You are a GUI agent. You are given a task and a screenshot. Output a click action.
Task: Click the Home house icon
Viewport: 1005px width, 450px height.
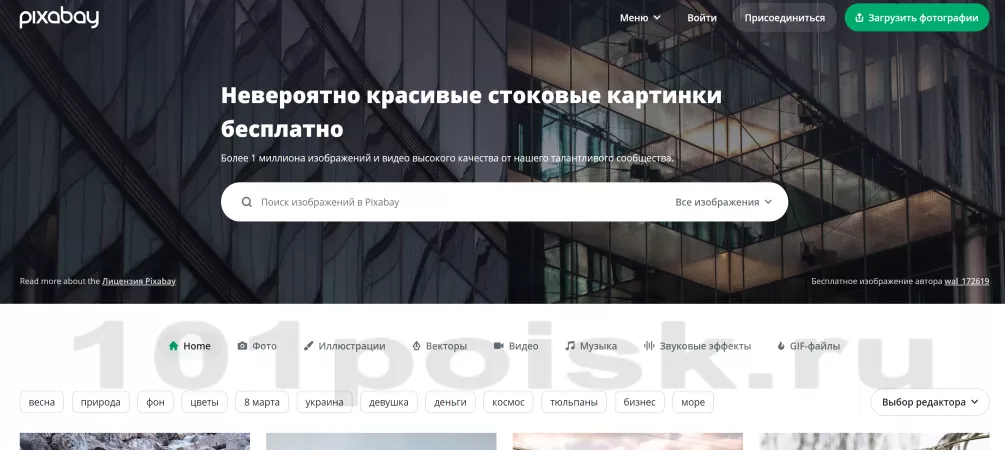pos(173,346)
